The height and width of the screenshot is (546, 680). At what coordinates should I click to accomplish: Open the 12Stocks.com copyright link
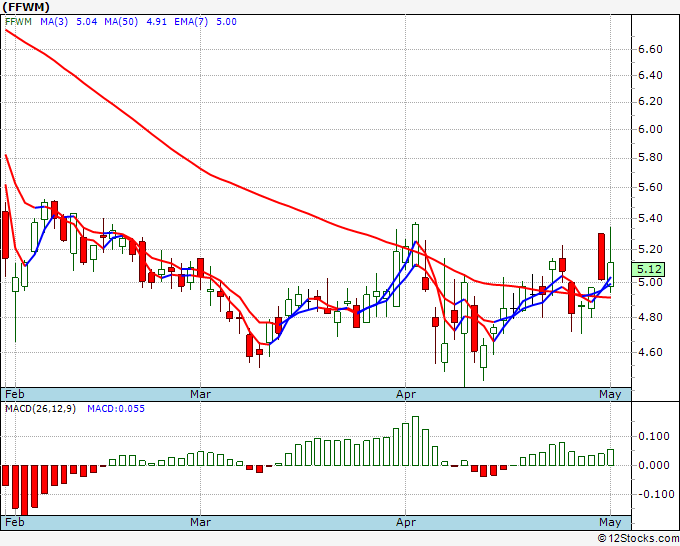(638, 538)
